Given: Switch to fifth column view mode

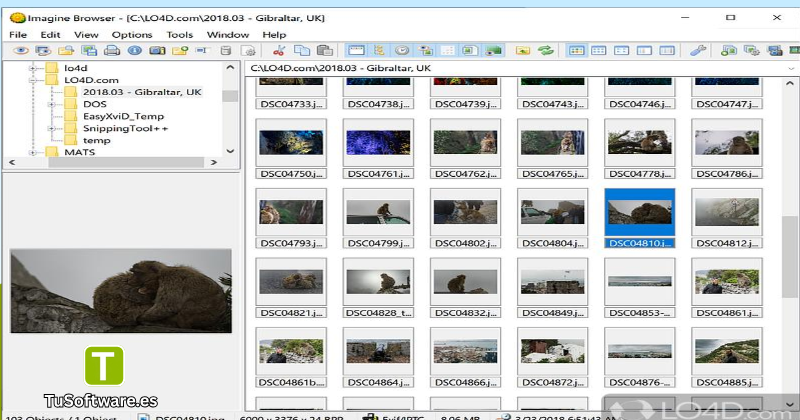Looking at the screenshot, I should tap(667, 51).
